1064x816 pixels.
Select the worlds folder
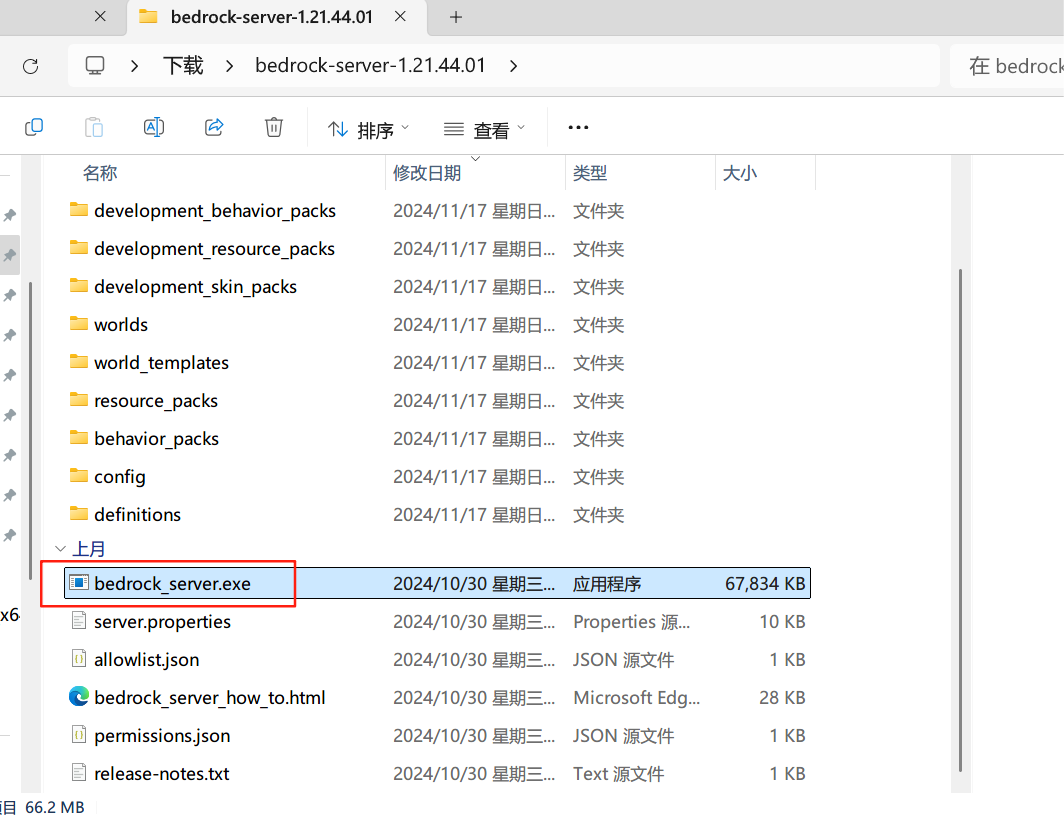[x=120, y=325]
